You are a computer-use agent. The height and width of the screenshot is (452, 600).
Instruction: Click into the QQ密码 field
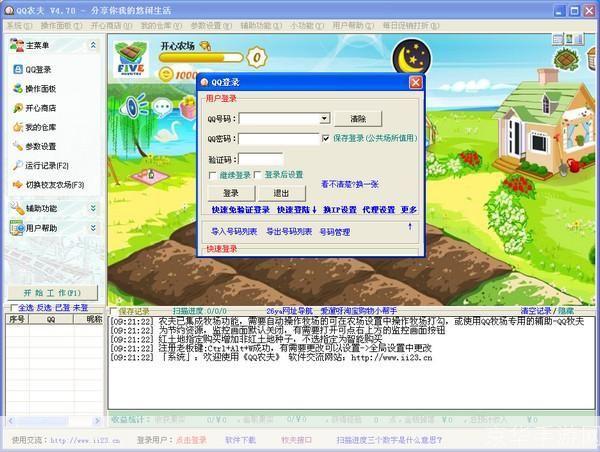coord(279,139)
